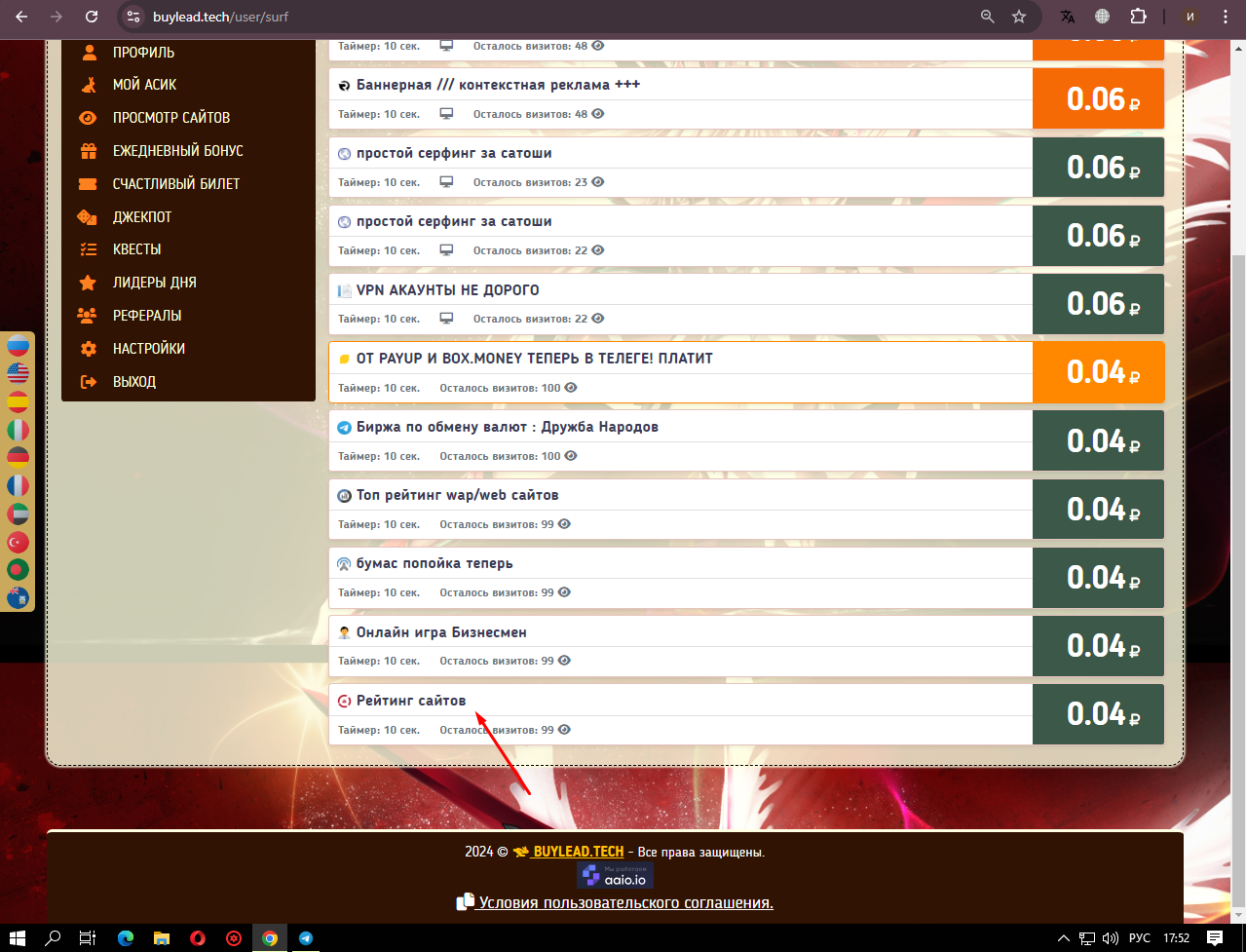This screenshot has height=952, width=1246.
Task: Select Quests in the sidebar menu
Action: (136, 249)
